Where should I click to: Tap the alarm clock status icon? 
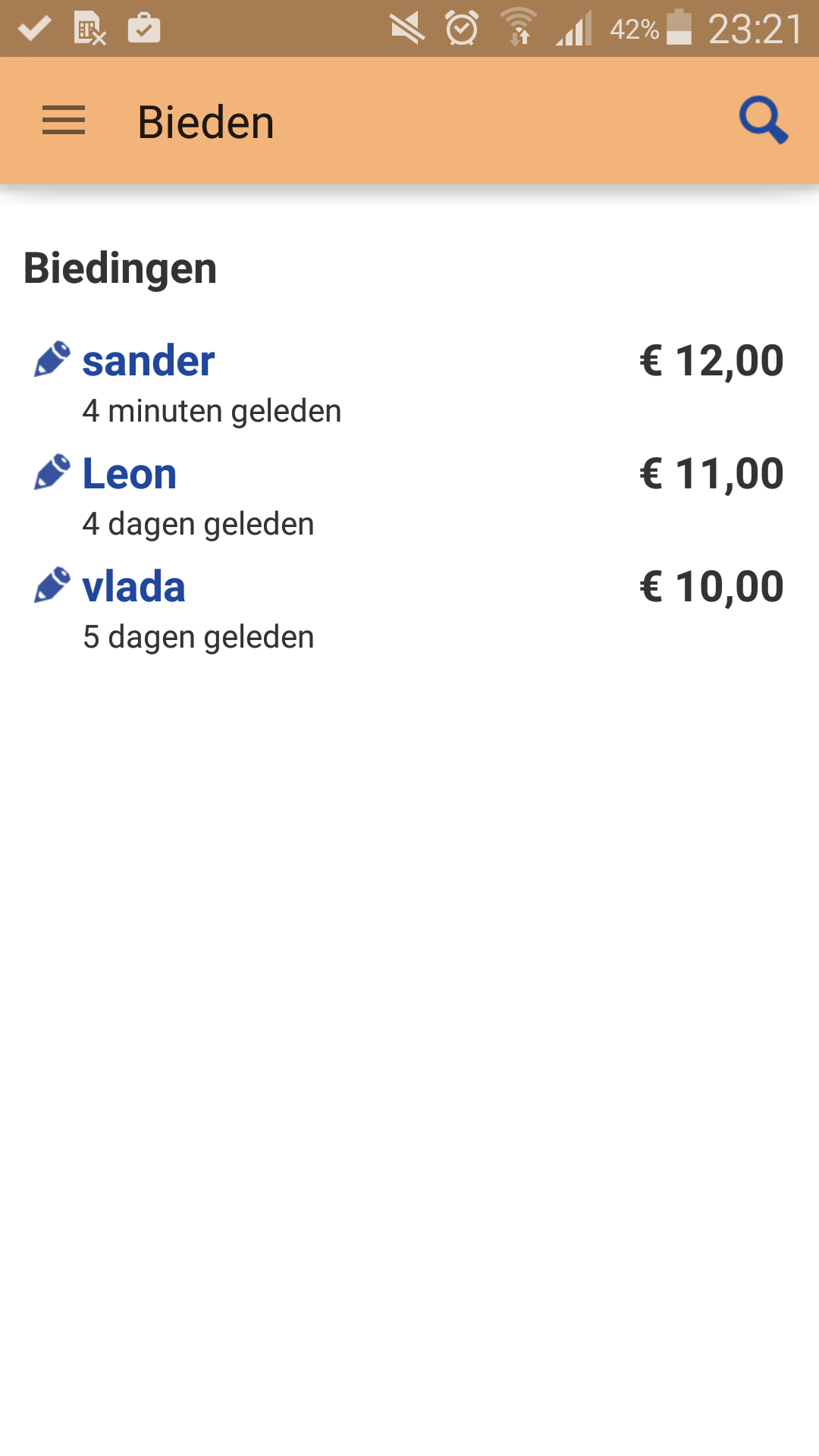[x=462, y=29]
